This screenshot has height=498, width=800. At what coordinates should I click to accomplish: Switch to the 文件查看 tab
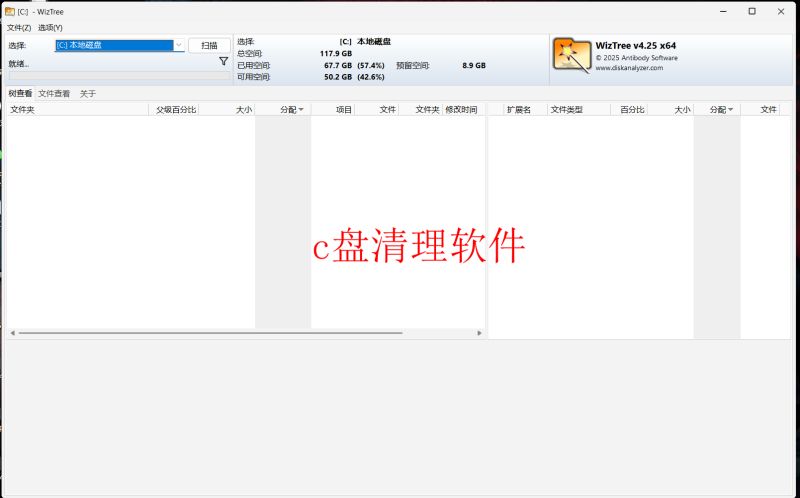click(x=54, y=93)
